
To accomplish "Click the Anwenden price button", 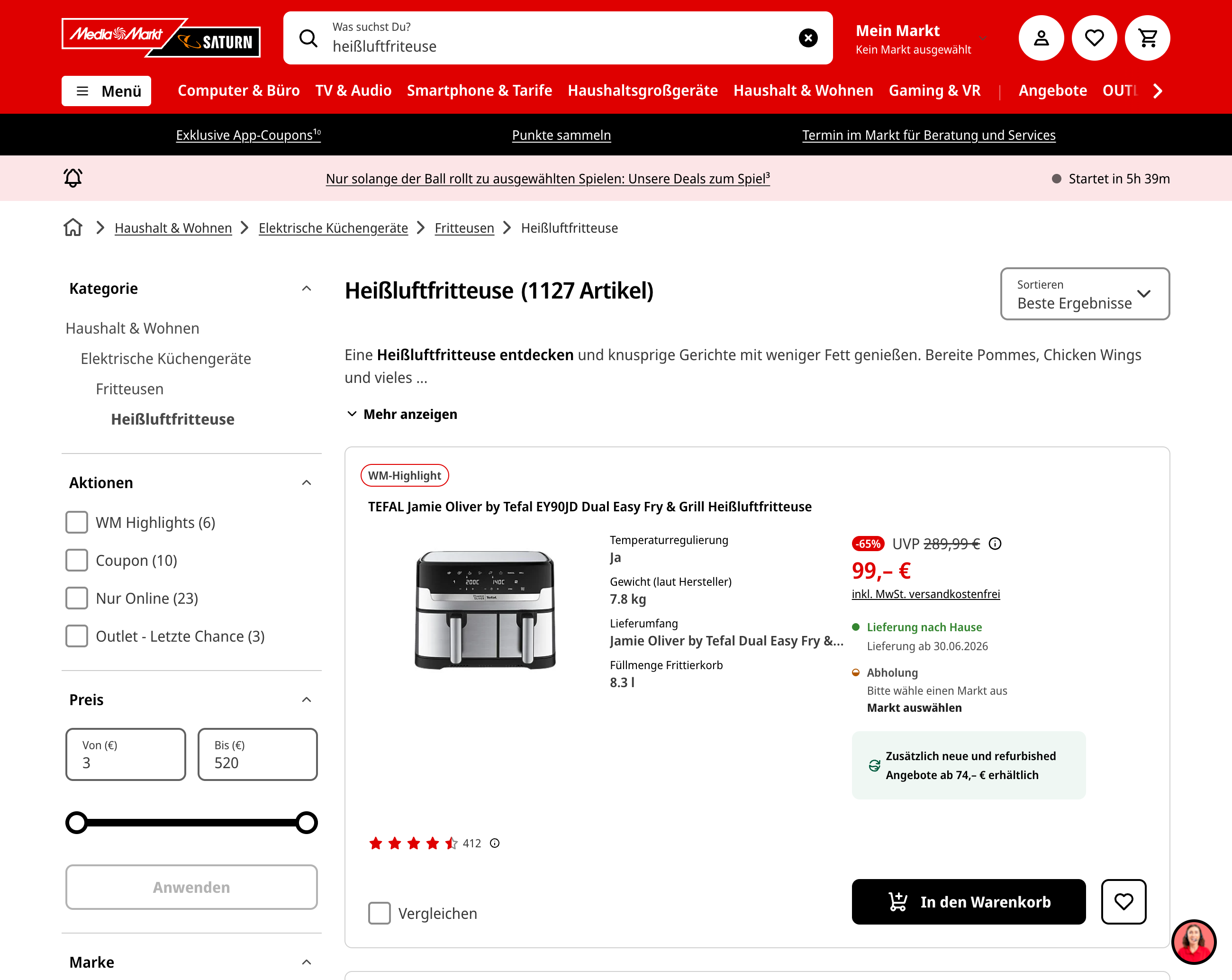I will [x=191, y=887].
